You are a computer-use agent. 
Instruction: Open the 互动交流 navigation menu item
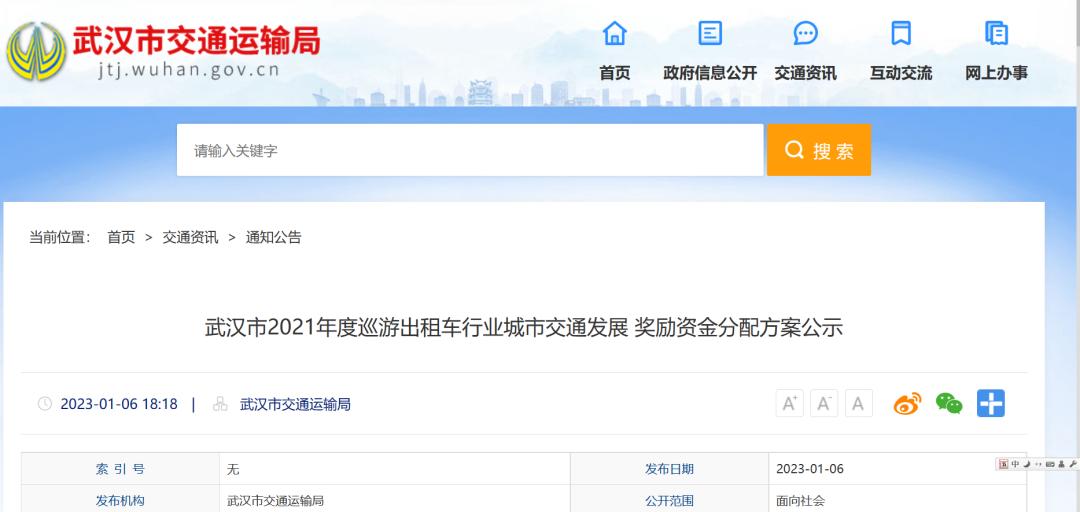tap(900, 73)
